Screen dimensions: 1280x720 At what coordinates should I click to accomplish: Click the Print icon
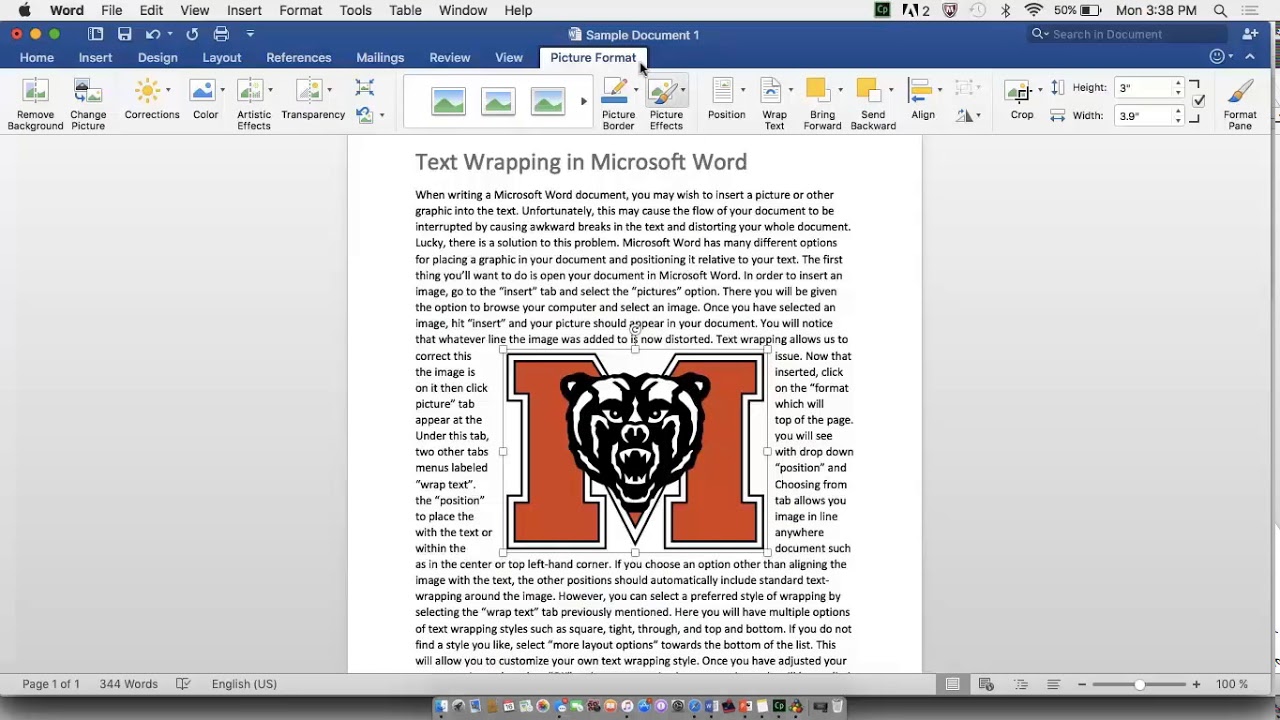click(x=221, y=34)
